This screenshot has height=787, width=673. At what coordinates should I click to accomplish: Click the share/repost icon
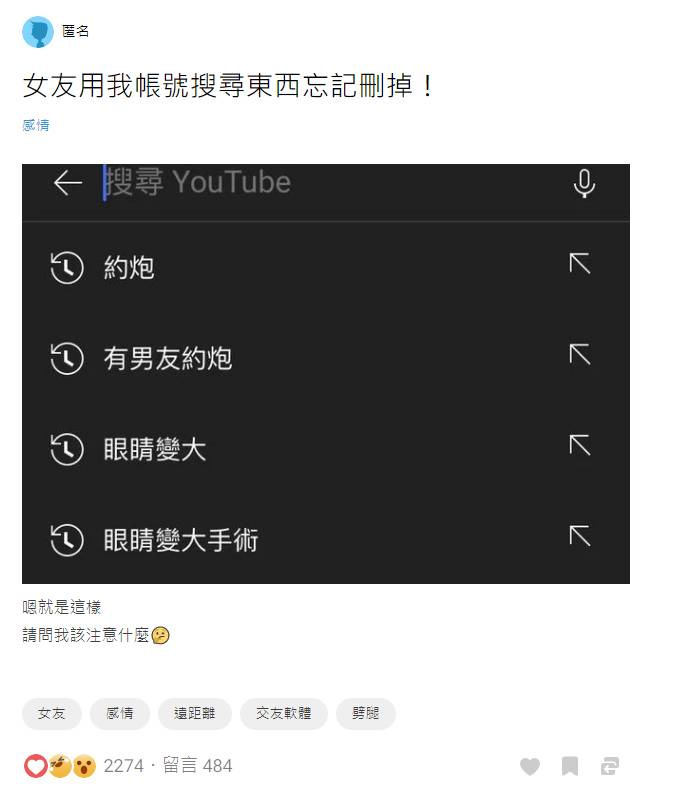click(x=610, y=766)
